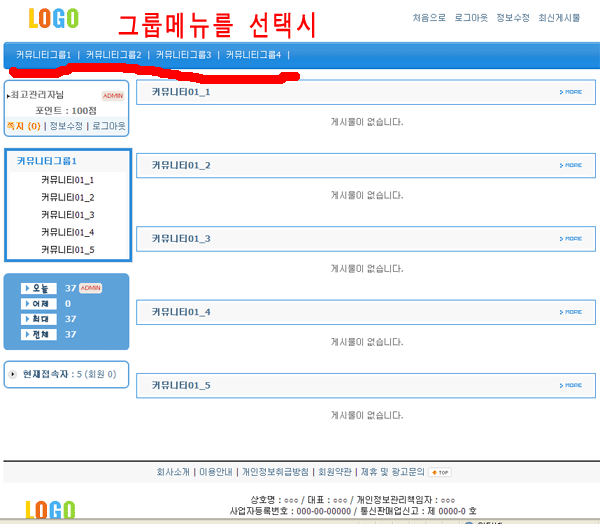Open MORE for the 커뮤니티01_2 board
The width and height of the screenshot is (600, 524).
click(x=570, y=165)
